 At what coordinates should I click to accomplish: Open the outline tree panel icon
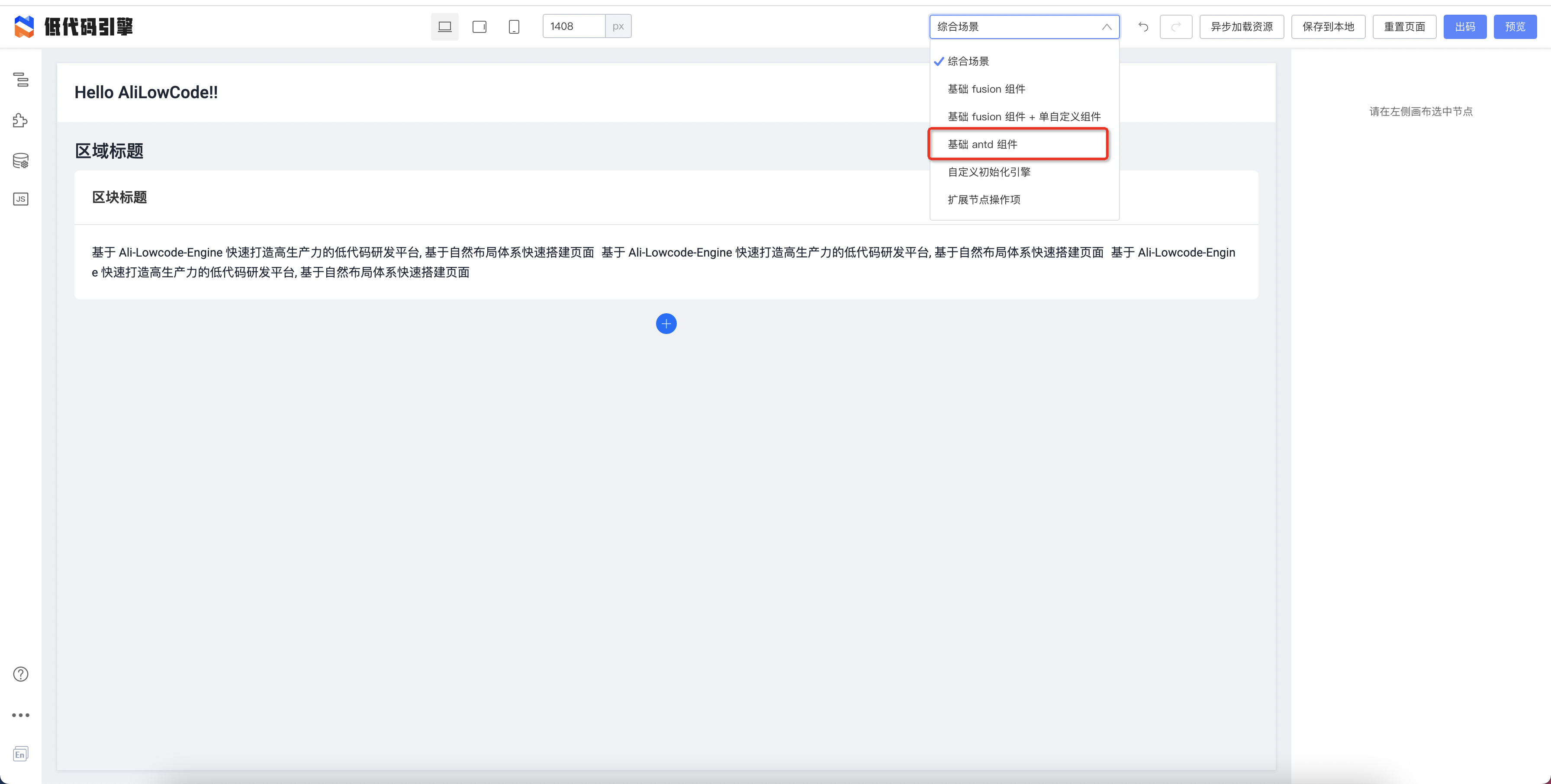(x=21, y=80)
